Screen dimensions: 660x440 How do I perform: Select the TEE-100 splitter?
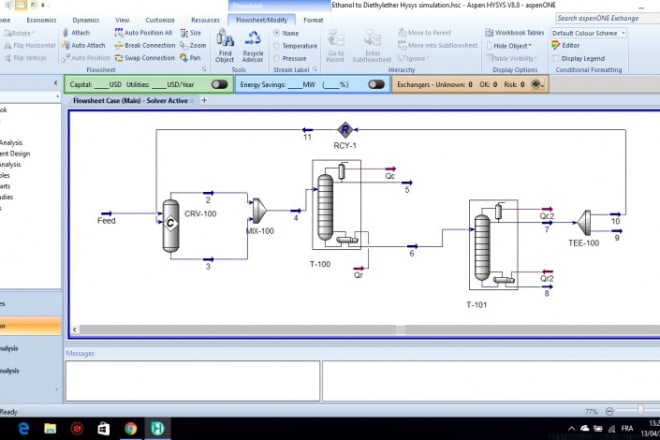(x=584, y=223)
